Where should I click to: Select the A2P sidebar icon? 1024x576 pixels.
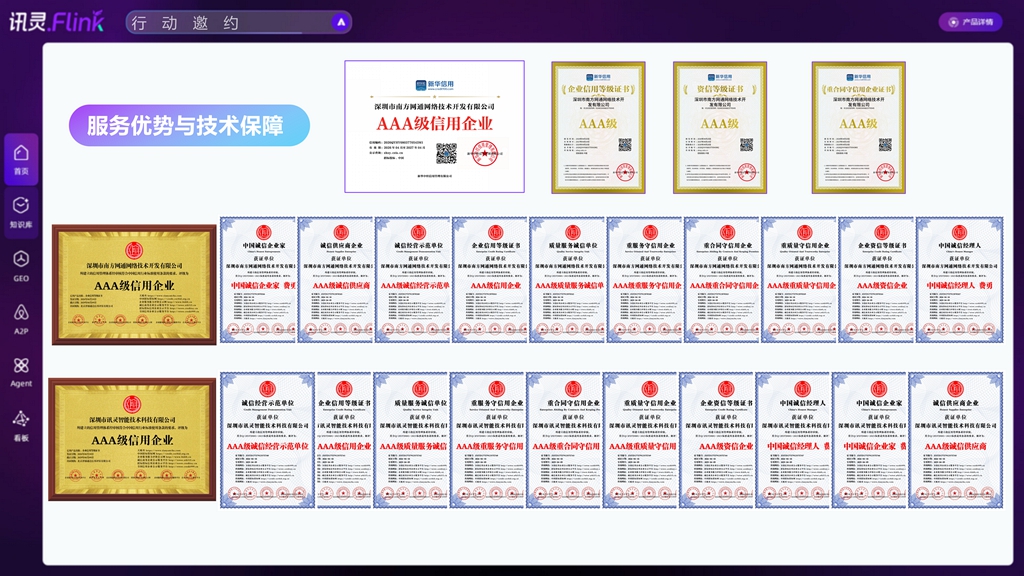pyautogui.click(x=21, y=318)
